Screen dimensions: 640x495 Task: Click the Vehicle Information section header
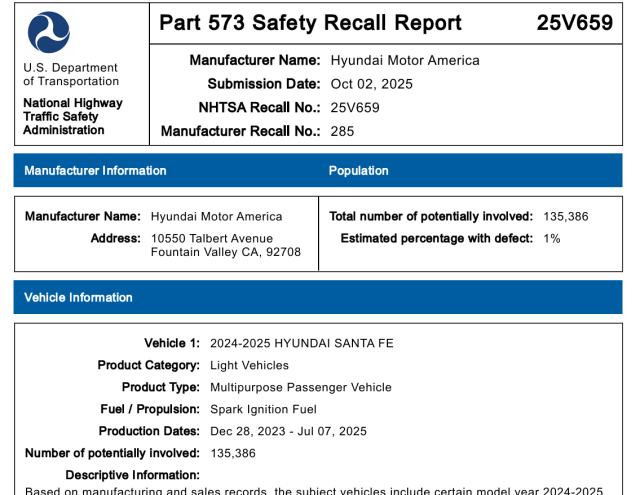coord(78,297)
